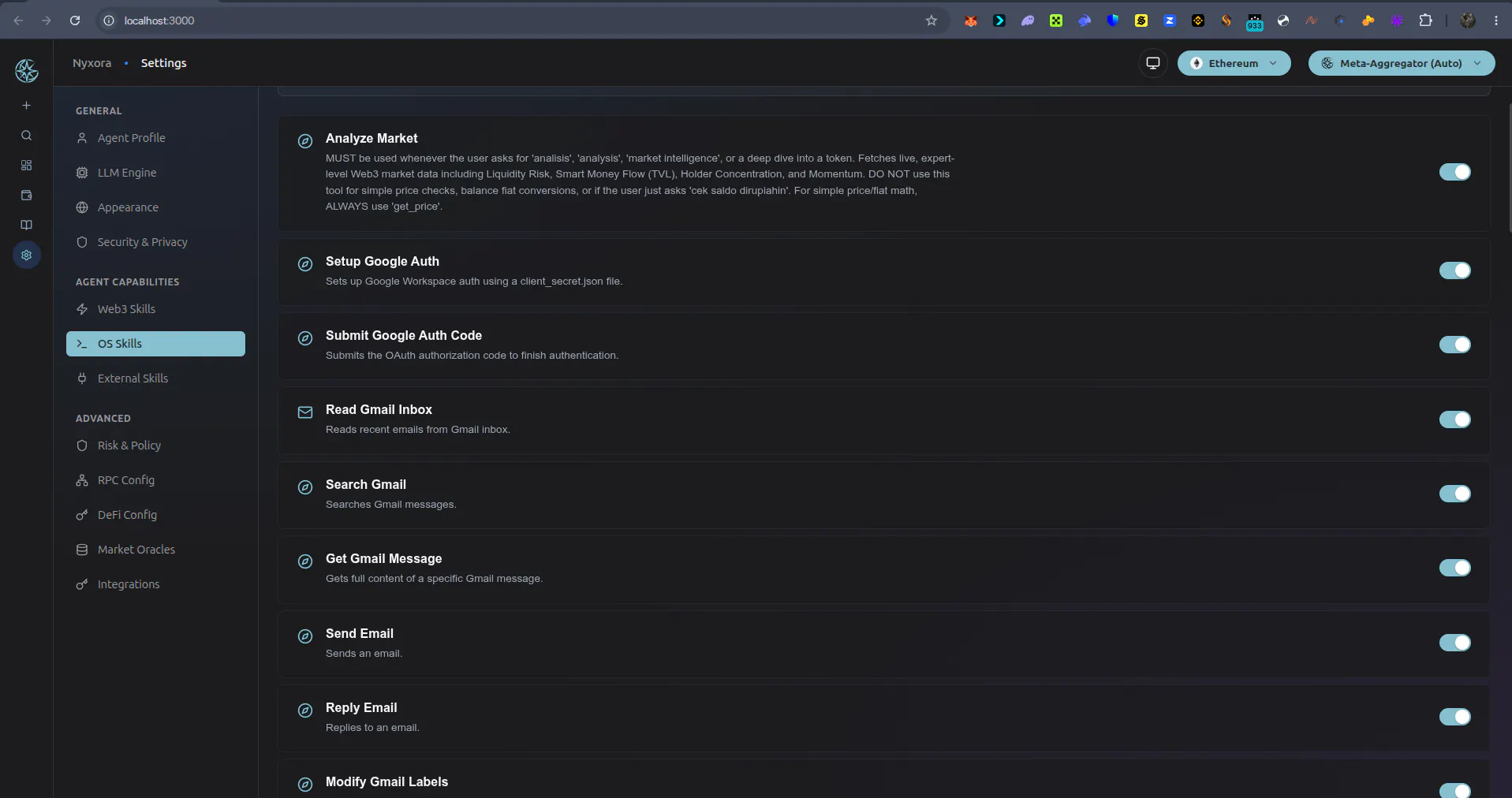Screen dimensions: 1512x798
Task: Select OS Skills section
Action: tap(155, 344)
